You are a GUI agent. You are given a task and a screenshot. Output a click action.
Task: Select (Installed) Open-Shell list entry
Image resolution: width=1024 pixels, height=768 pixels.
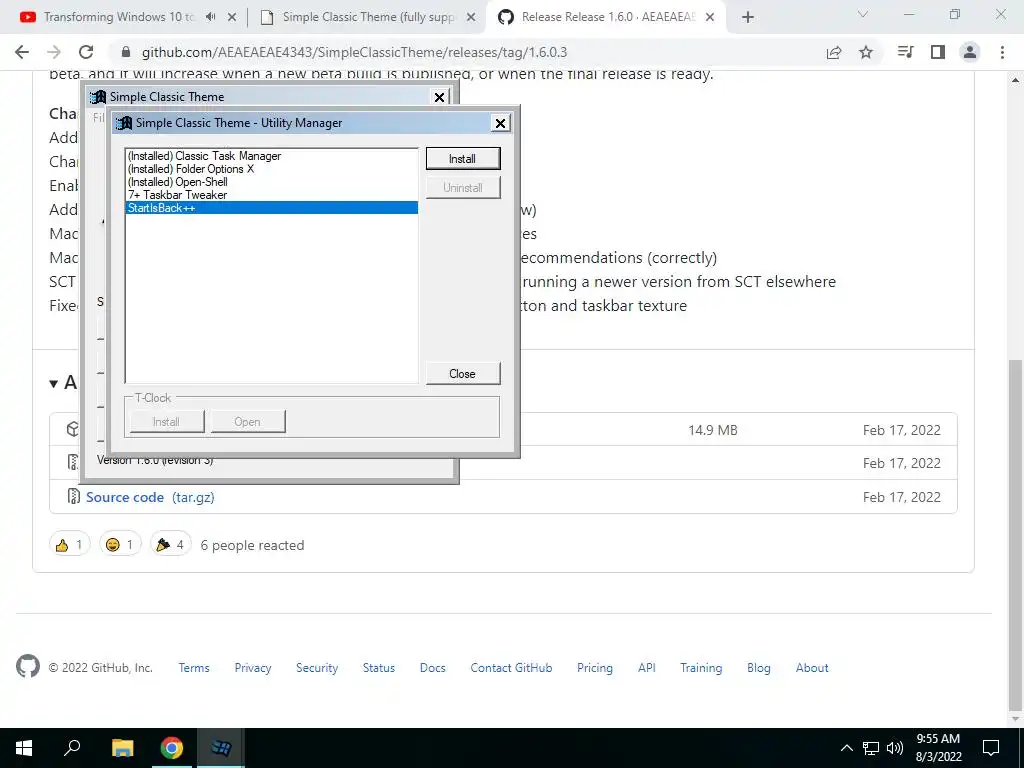click(x=271, y=182)
